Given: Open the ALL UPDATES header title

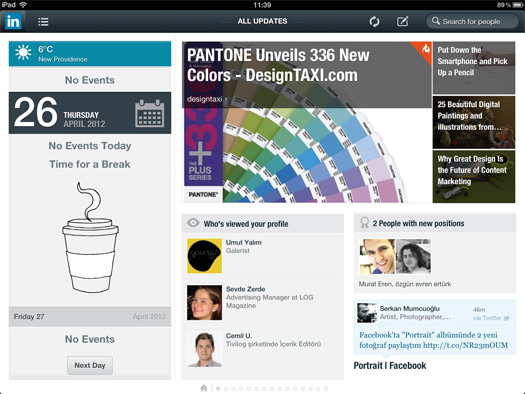Looking at the screenshot, I should 262,21.
